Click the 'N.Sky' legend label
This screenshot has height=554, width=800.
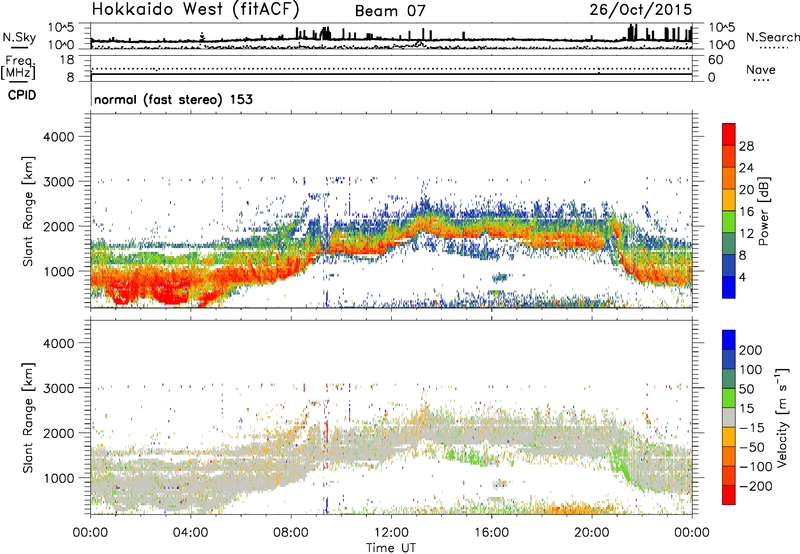19,37
